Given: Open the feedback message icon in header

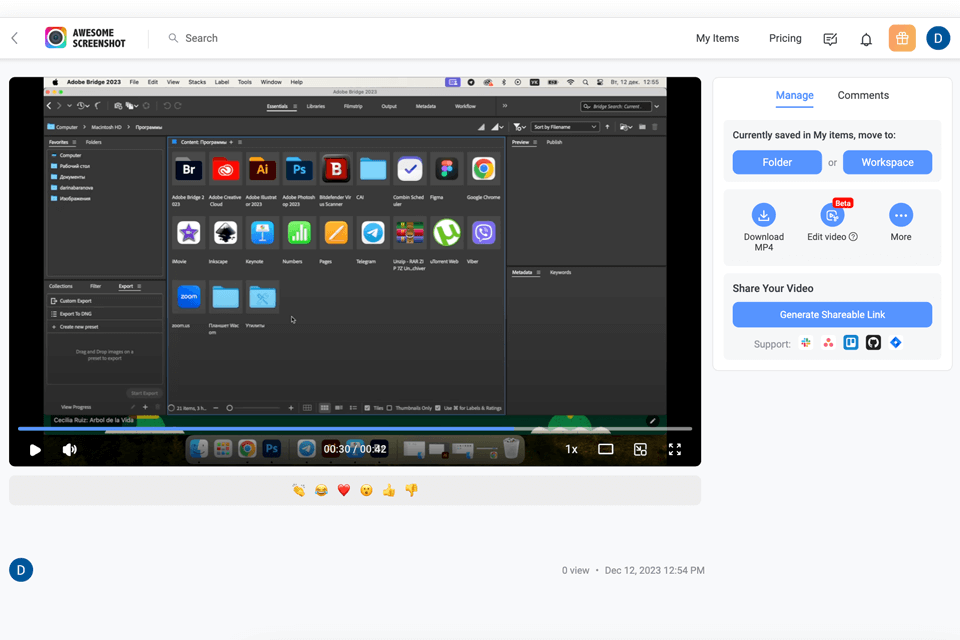Looking at the screenshot, I should pos(830,39).
